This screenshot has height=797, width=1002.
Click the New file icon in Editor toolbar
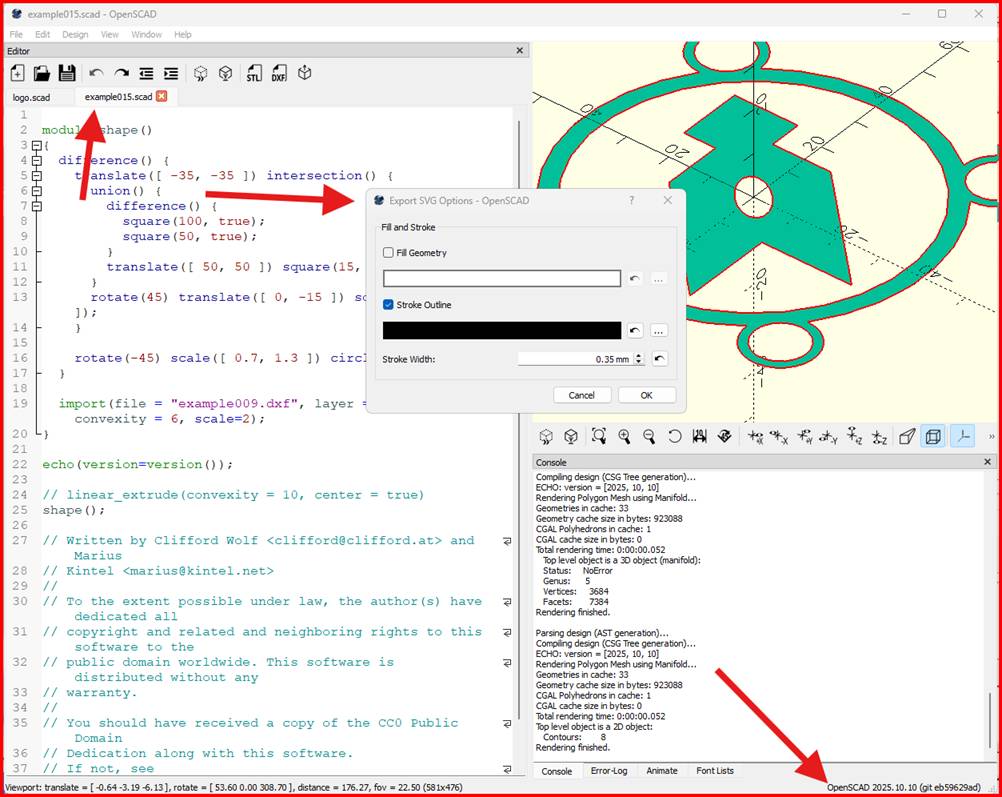click(17, 73)
